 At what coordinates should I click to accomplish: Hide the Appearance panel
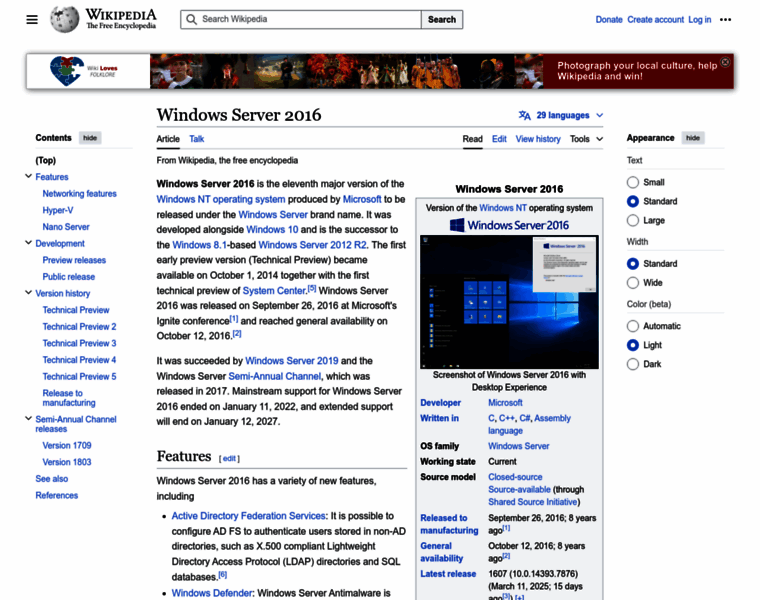tap(693, 138)
